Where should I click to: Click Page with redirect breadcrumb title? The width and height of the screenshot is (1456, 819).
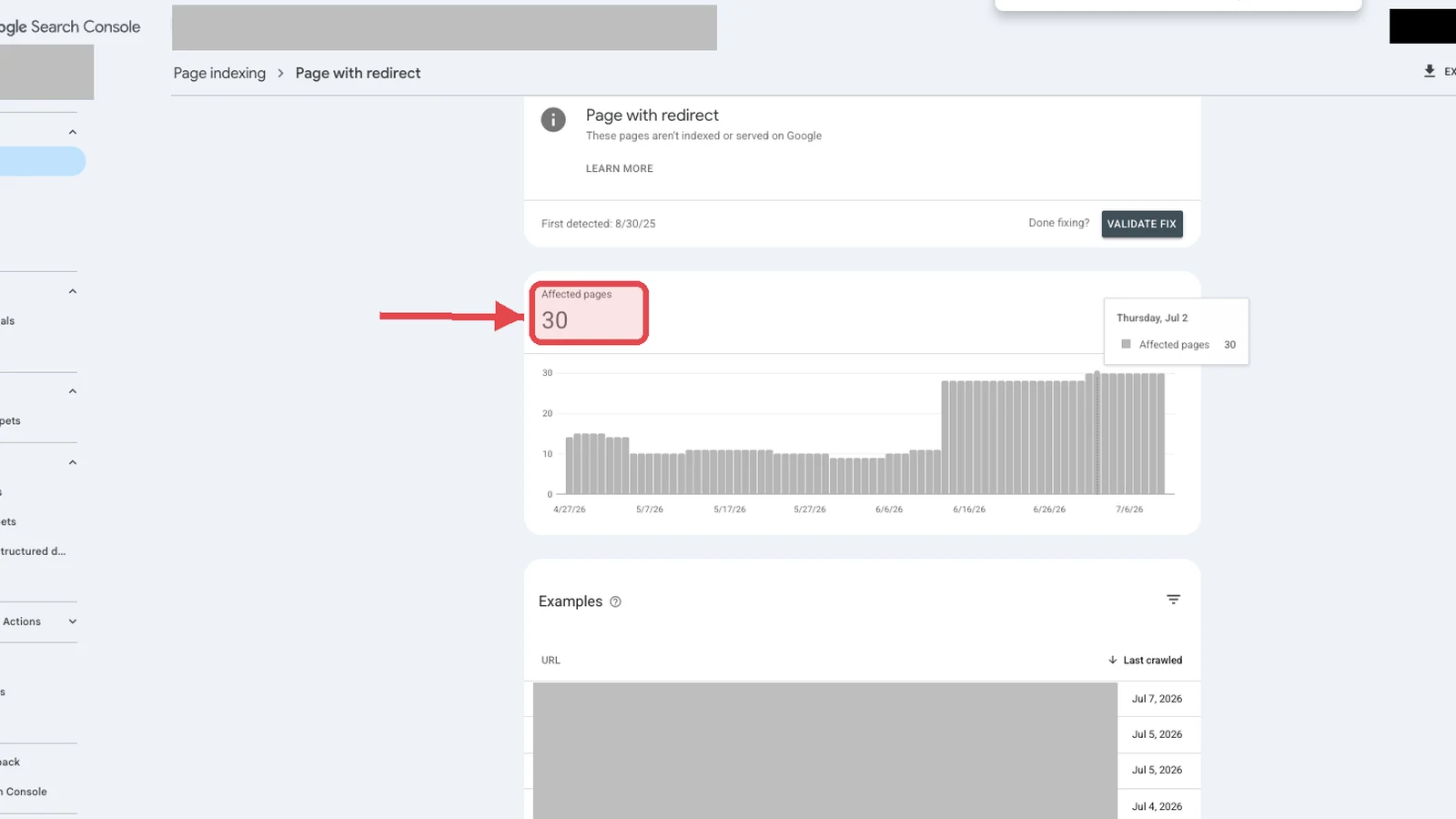[358, 73]
